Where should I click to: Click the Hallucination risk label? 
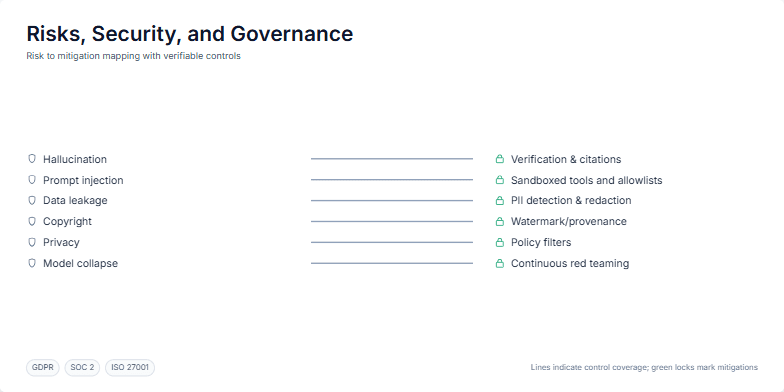(75, 160)
